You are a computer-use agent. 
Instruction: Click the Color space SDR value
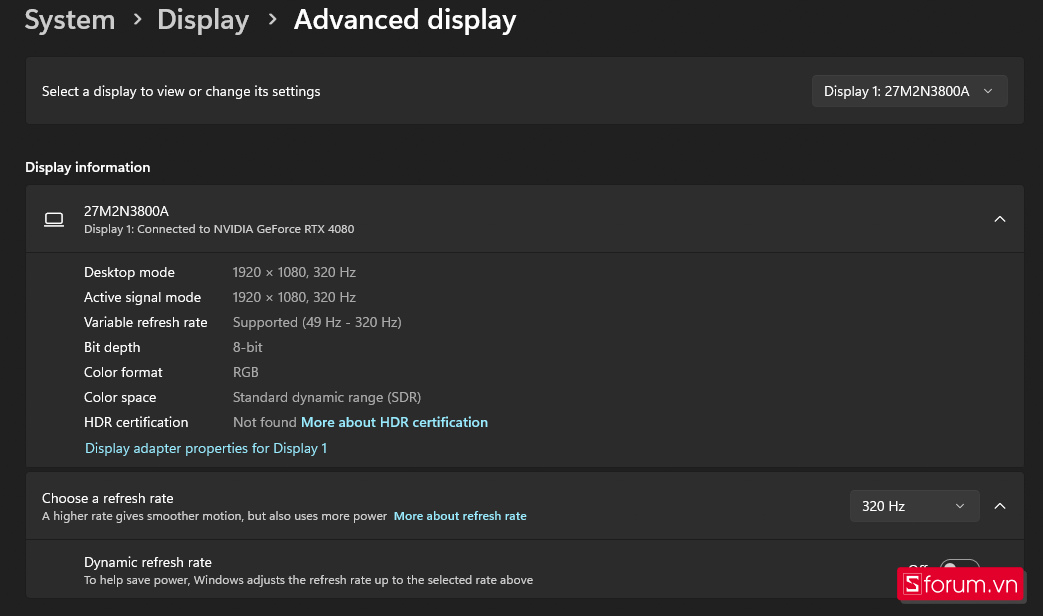coord(327,397)
